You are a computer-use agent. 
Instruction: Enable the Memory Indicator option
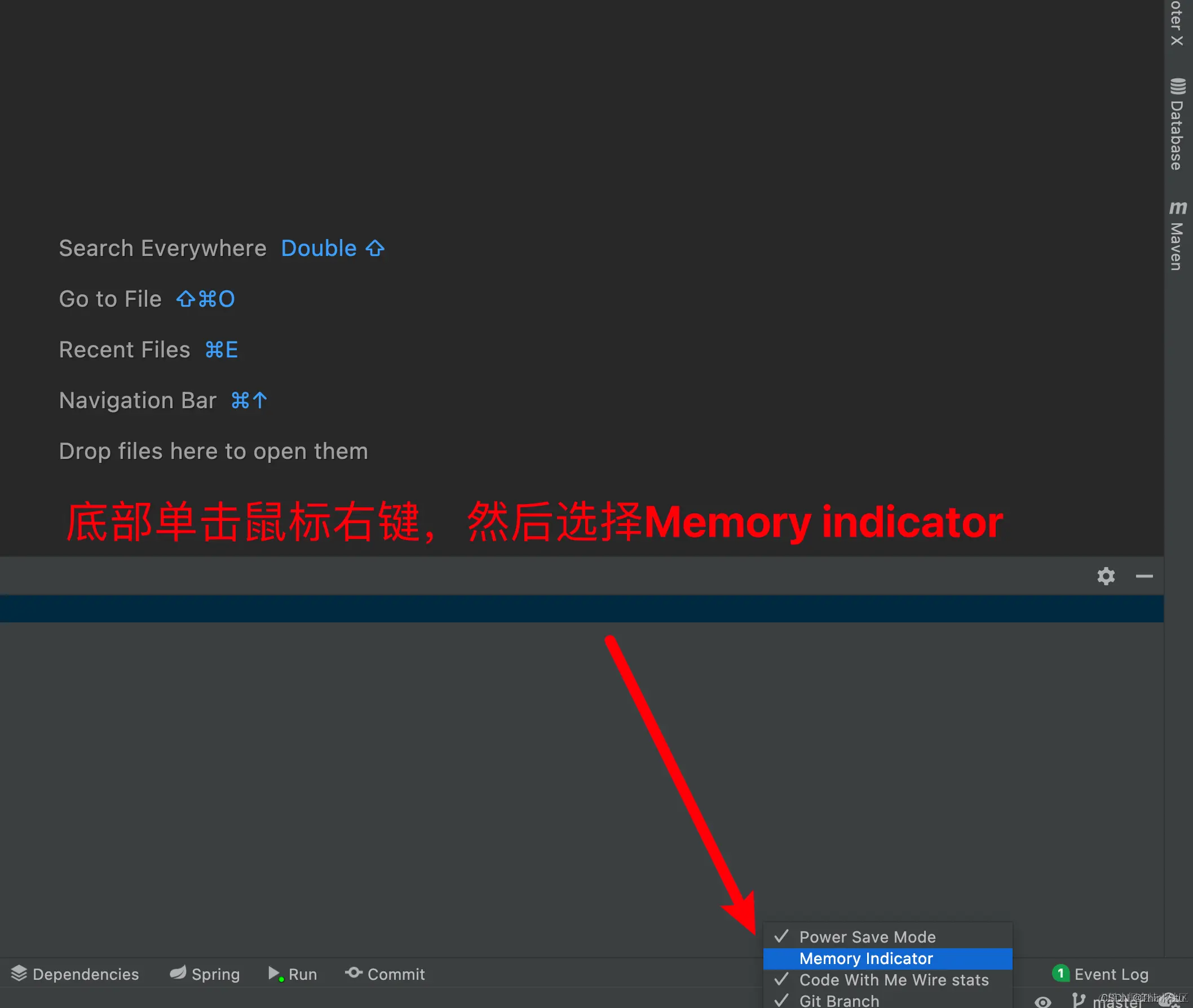865,958
